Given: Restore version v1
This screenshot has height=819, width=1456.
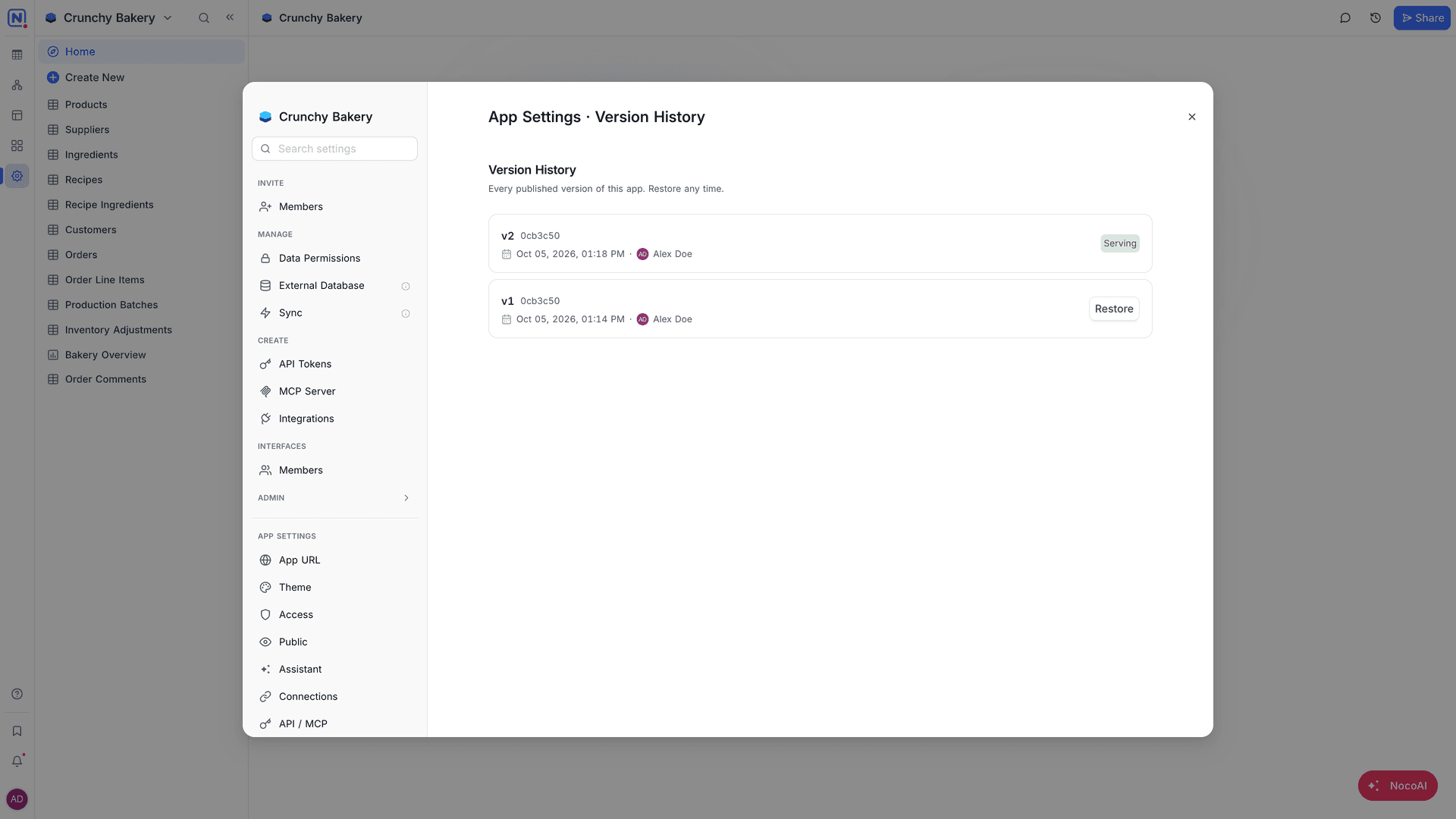Looking at the screenshot, I should click(x=1114, y=309).
